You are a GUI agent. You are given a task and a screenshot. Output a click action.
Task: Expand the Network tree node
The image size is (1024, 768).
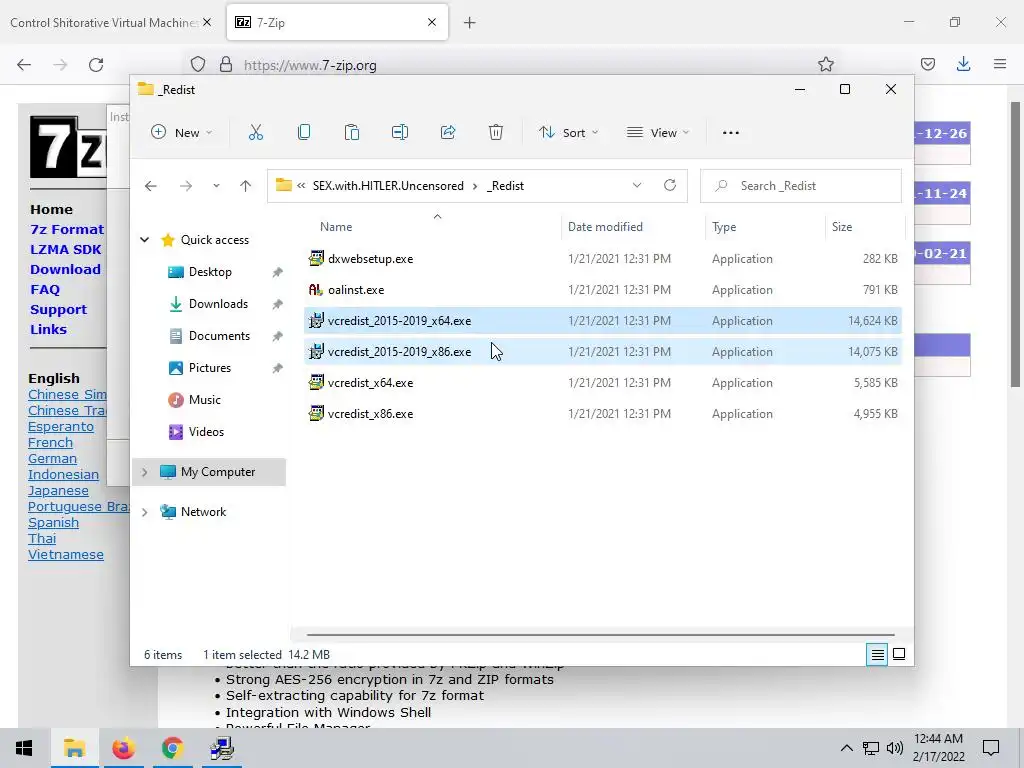(144, 512)
